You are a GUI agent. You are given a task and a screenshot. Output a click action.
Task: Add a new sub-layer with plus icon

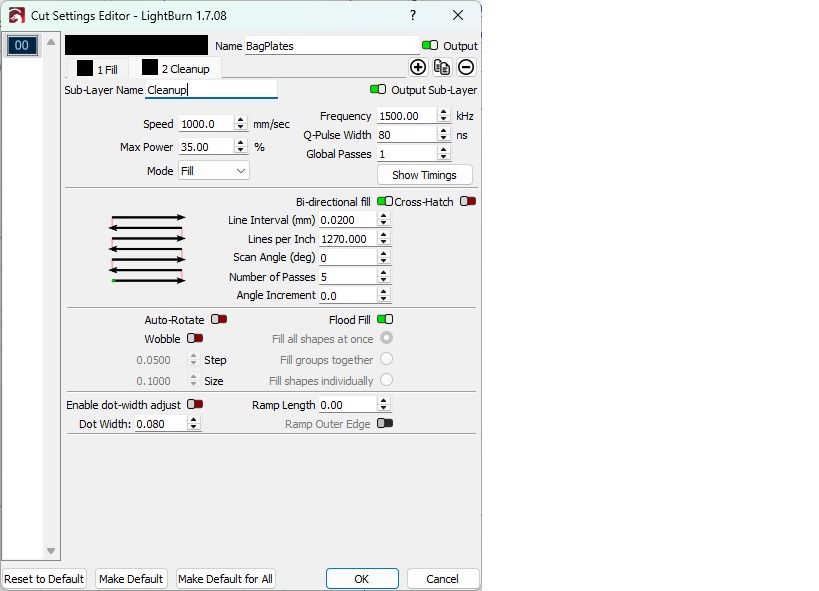418,67
